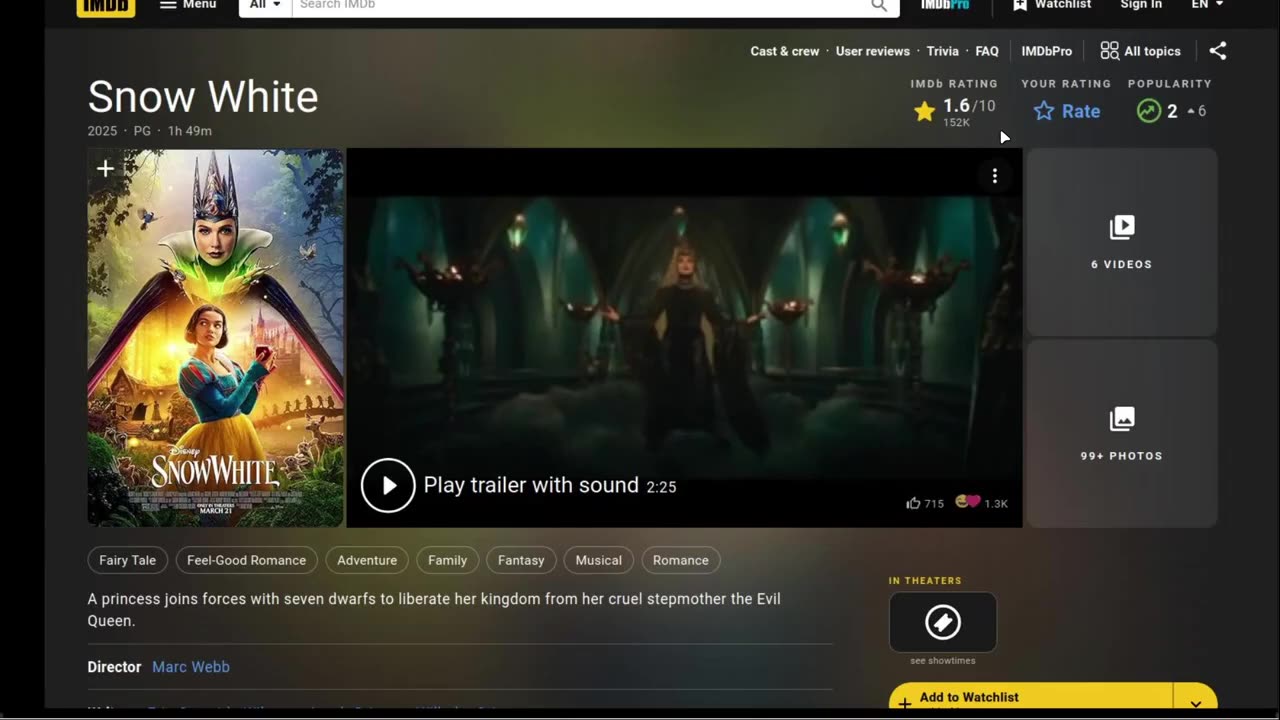Expand the All search category dropdown
This screenshot has height=720, width=1280.
[265, 5]
